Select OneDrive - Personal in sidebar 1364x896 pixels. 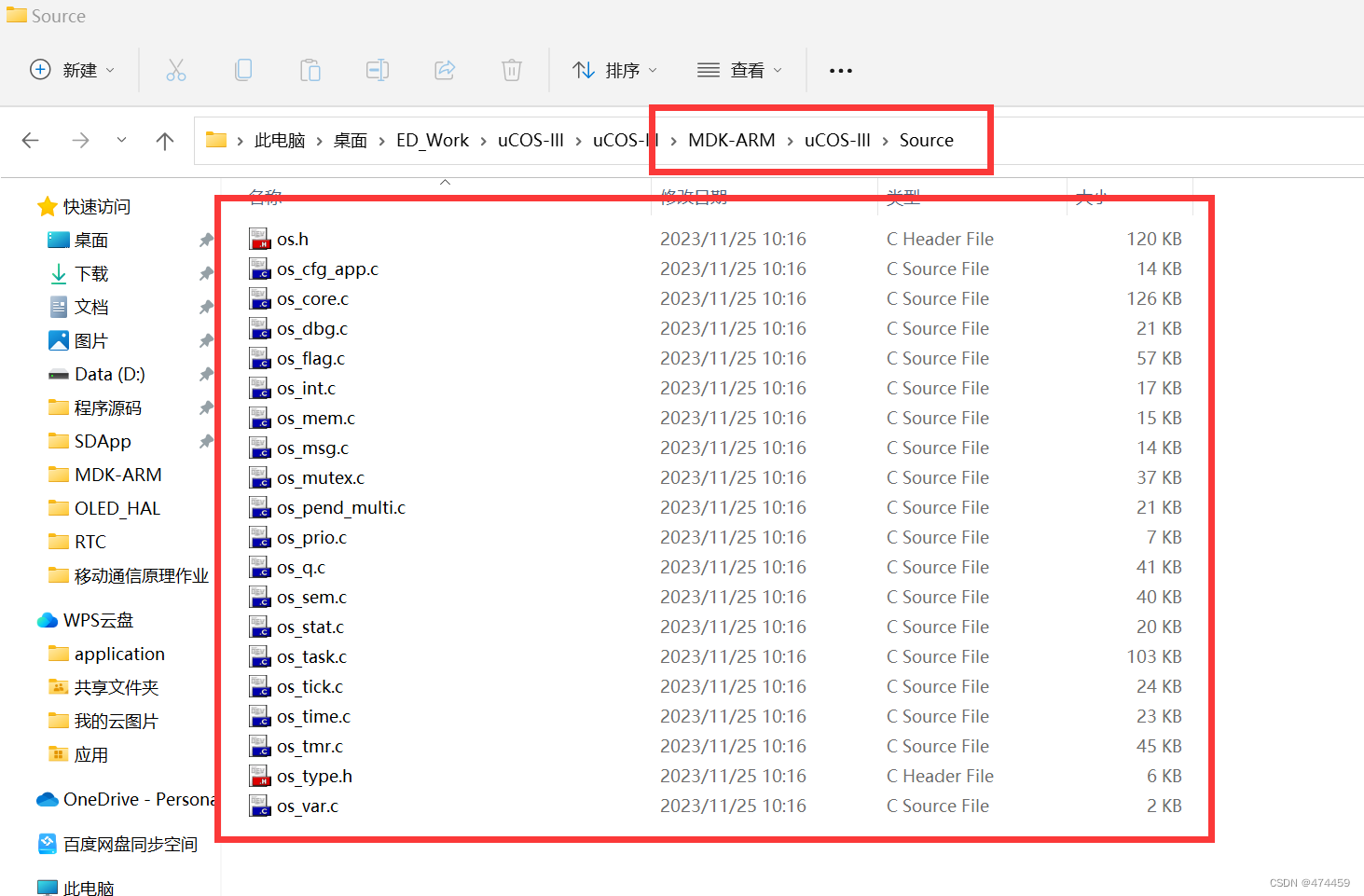[138, 800]
